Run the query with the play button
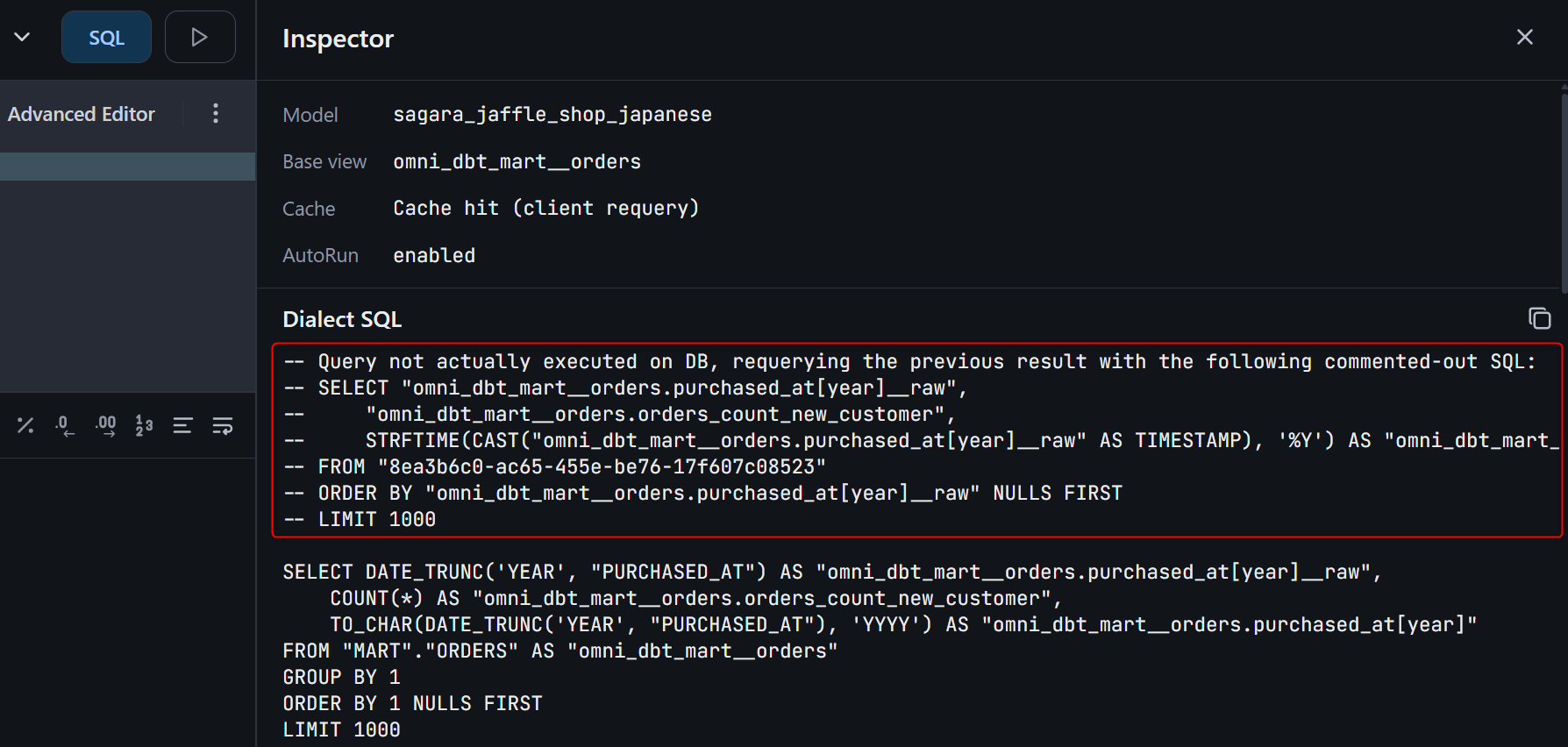 click(x=200, y=37)
